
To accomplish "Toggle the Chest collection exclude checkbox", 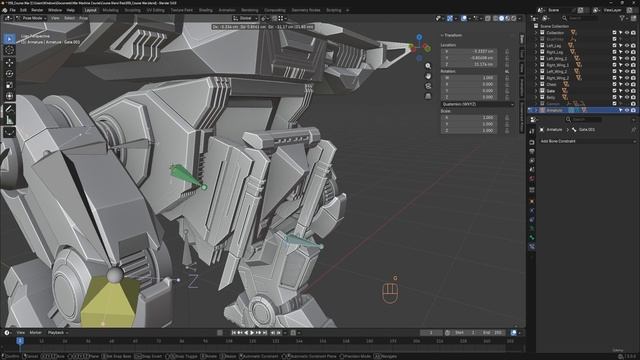I will (x=614, y=84).
